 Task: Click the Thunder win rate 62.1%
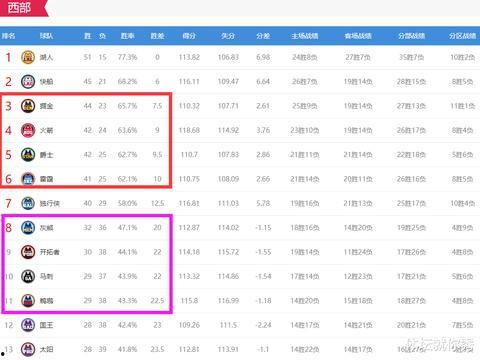pyautogui.click(x=127, y=179)
